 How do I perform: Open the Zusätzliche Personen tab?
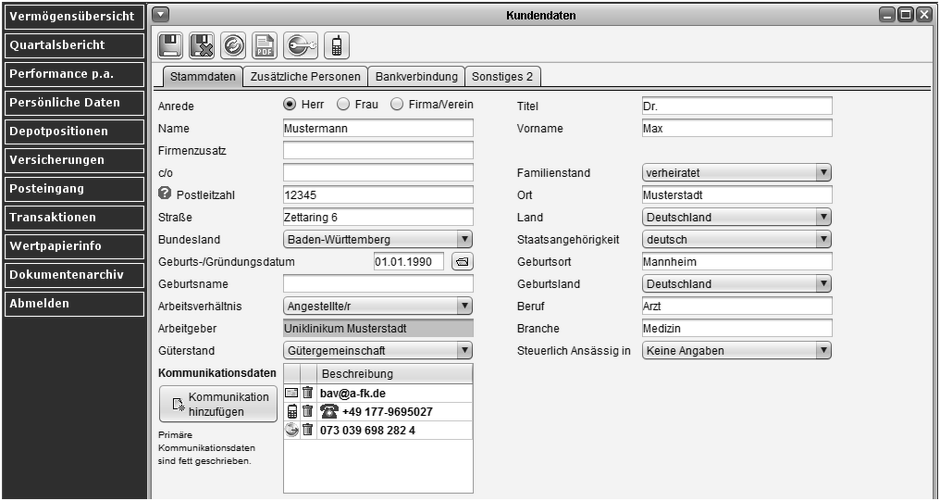tap(306, 77)
